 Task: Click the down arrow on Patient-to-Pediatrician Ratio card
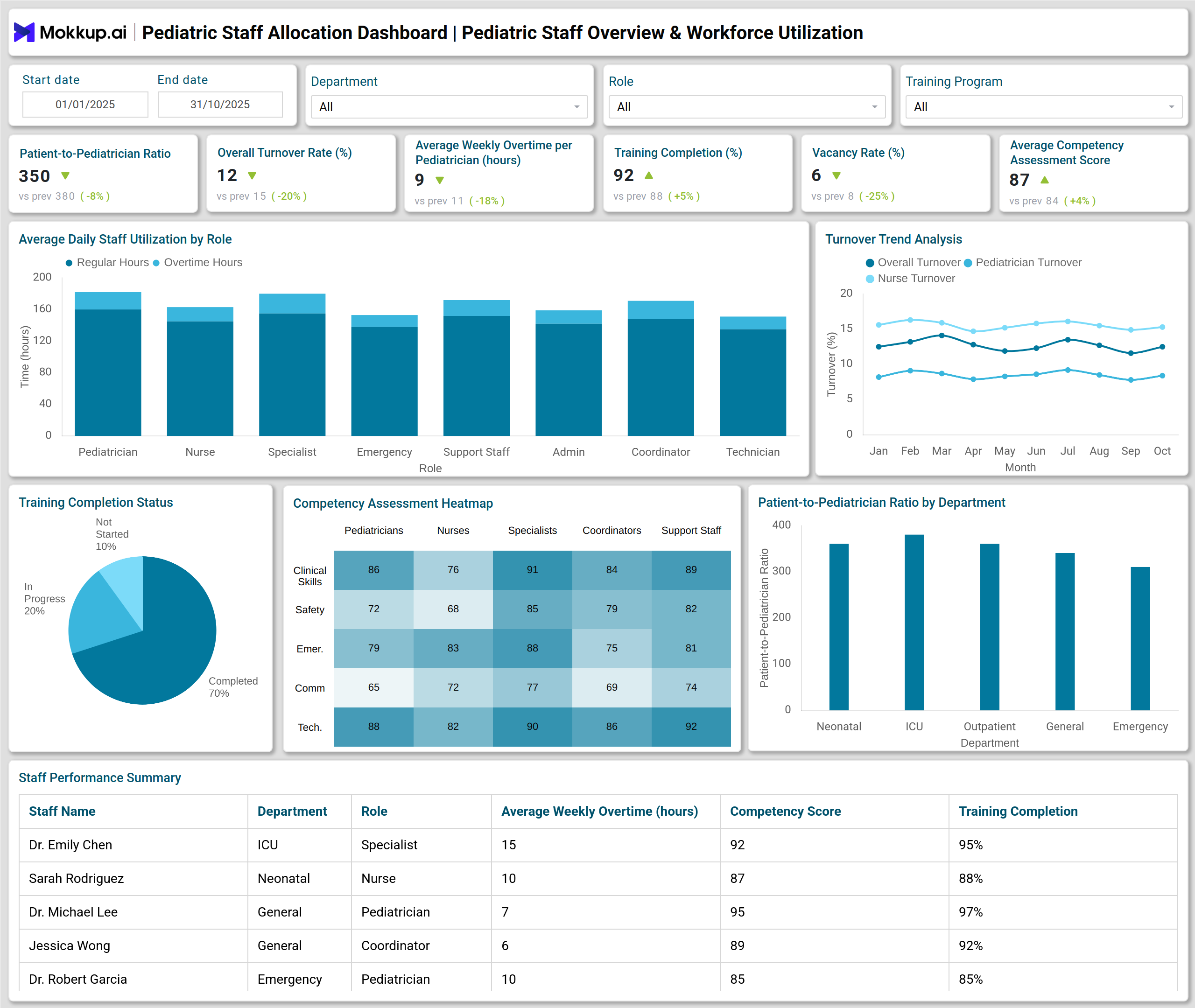tap(65, 176)
